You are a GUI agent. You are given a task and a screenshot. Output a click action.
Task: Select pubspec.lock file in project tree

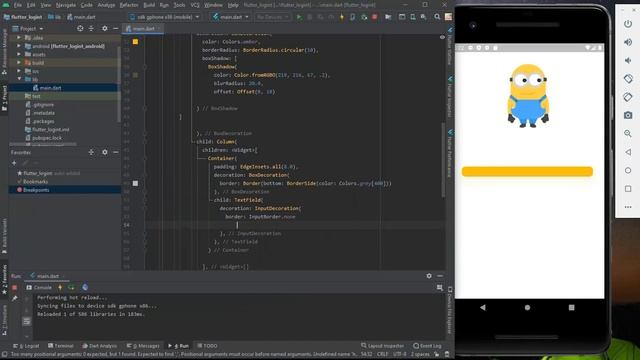[x=42, y=138]
